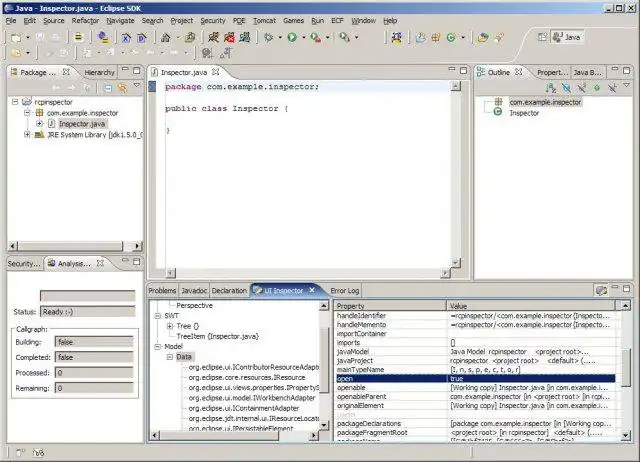Click the globe icon in the main toolbar
640x462 pixels.
[x=103, y=38]
